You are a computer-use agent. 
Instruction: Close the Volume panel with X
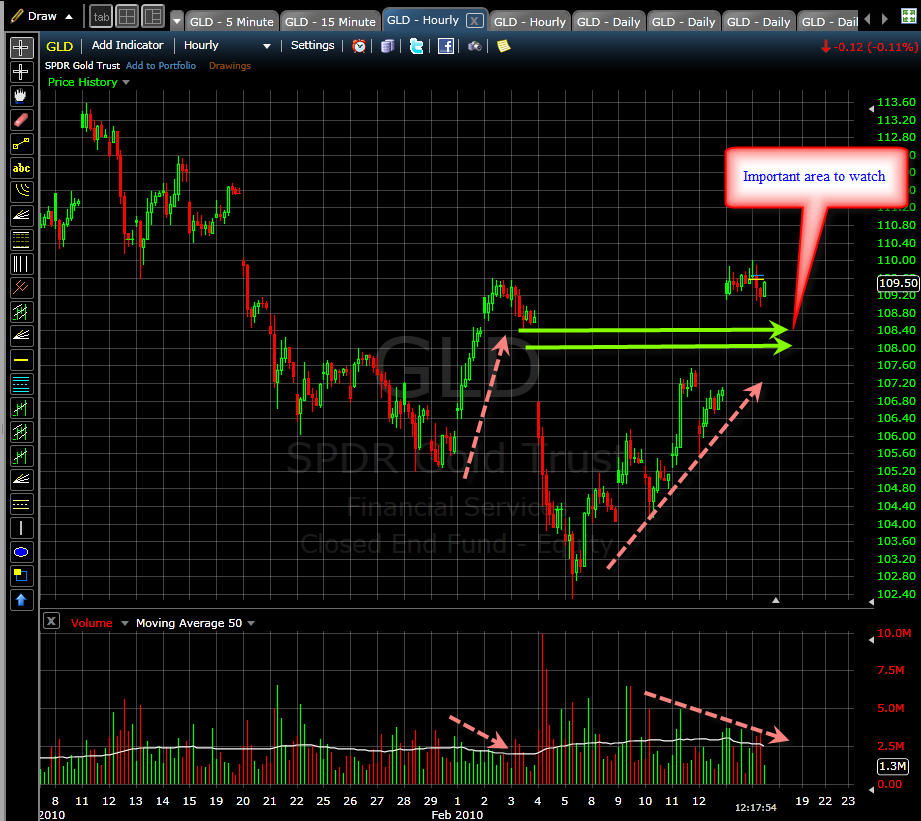pyautogui.click(x=52, y=621)
